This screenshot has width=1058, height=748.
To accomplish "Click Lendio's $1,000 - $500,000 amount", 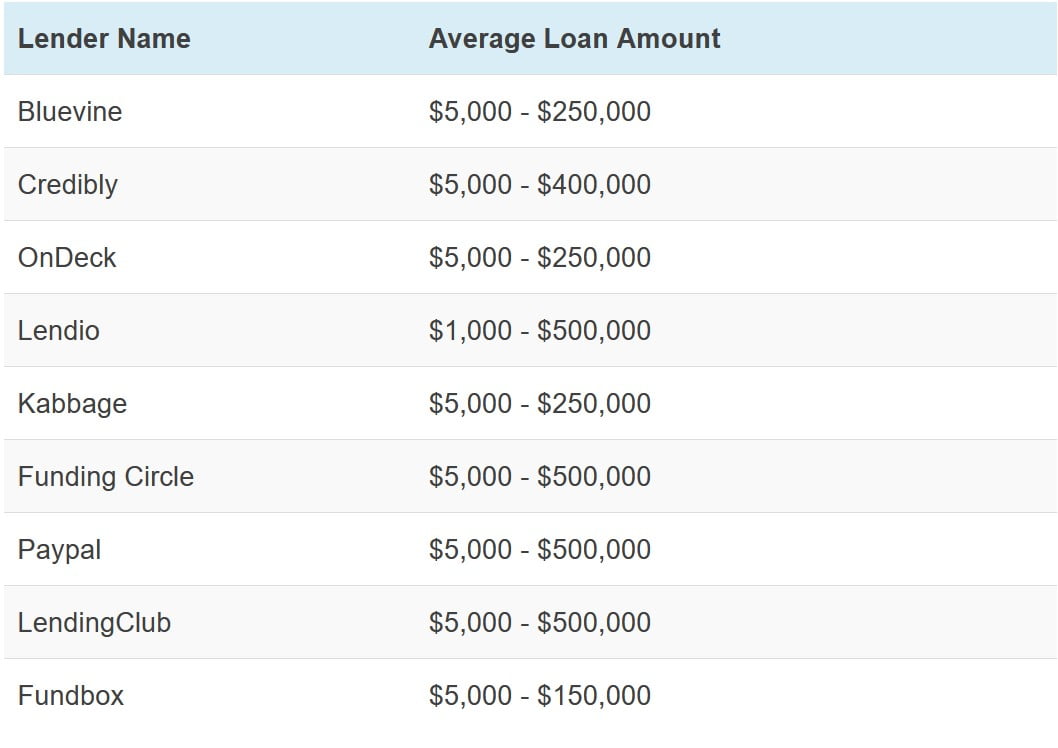I will tap(540, 331).
